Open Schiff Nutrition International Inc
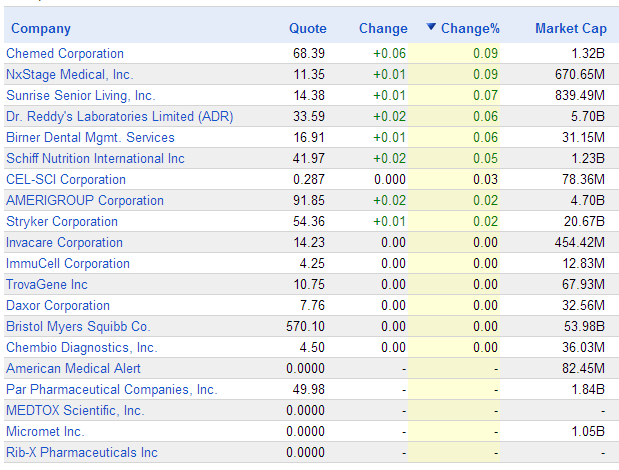The width and height of the screenshot is (619, 470). (95, 158)
